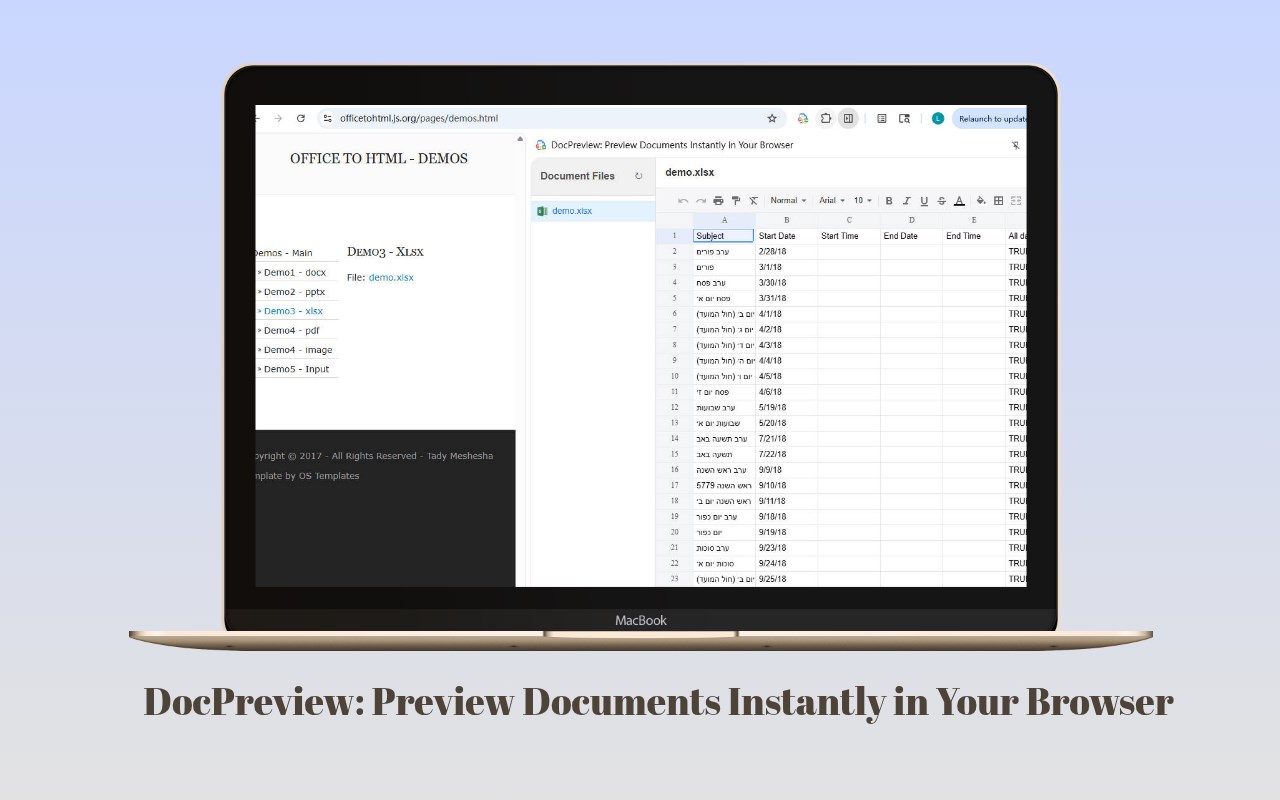View site information in address bar

(328, 118)
